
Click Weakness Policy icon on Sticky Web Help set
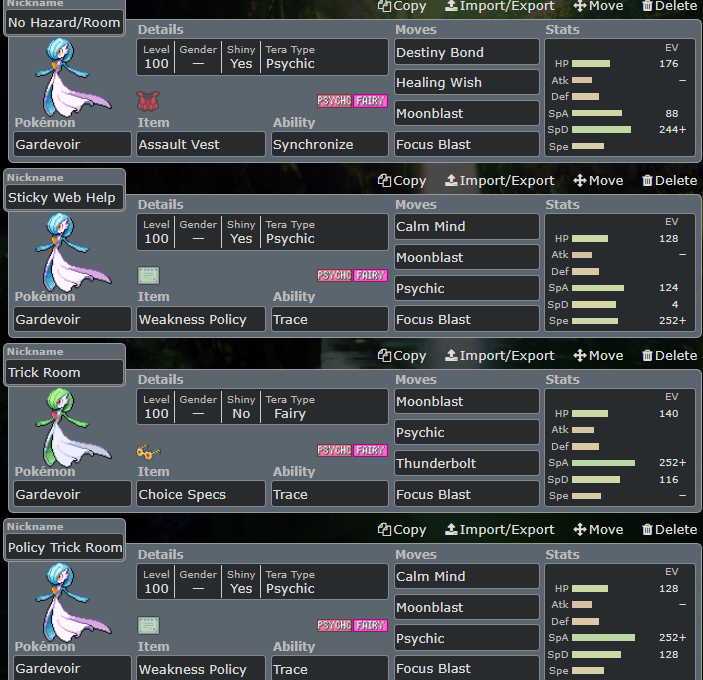[x=148, y=275]
